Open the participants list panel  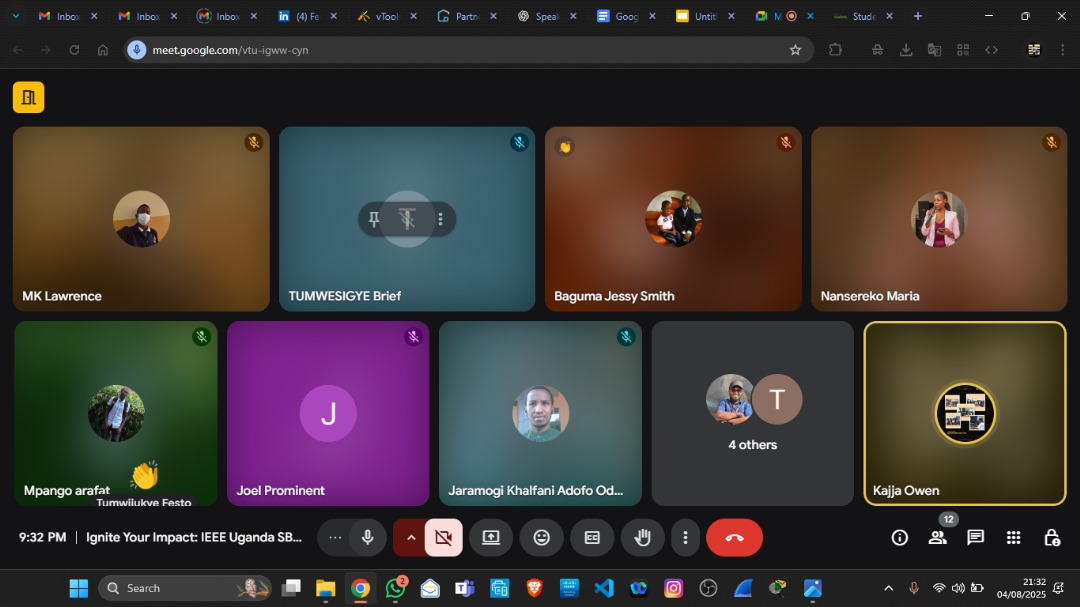click(937, 538)
